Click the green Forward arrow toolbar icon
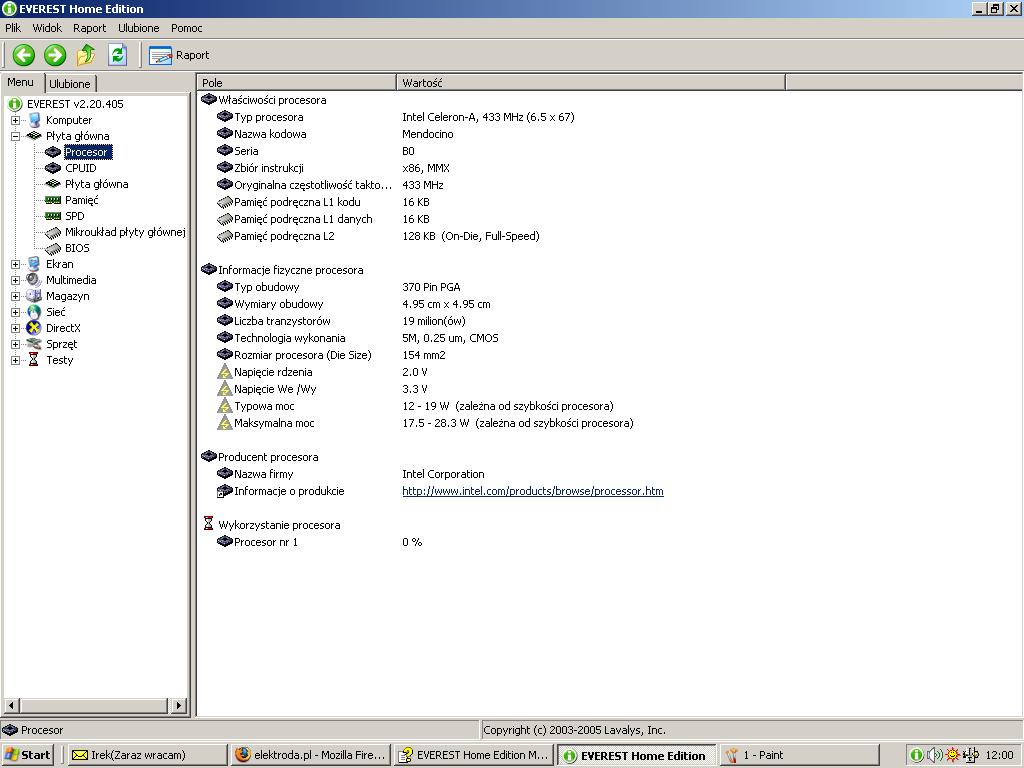Image resolution: width=1024 pixels, height=768 pixels. [x=55, y=55]
